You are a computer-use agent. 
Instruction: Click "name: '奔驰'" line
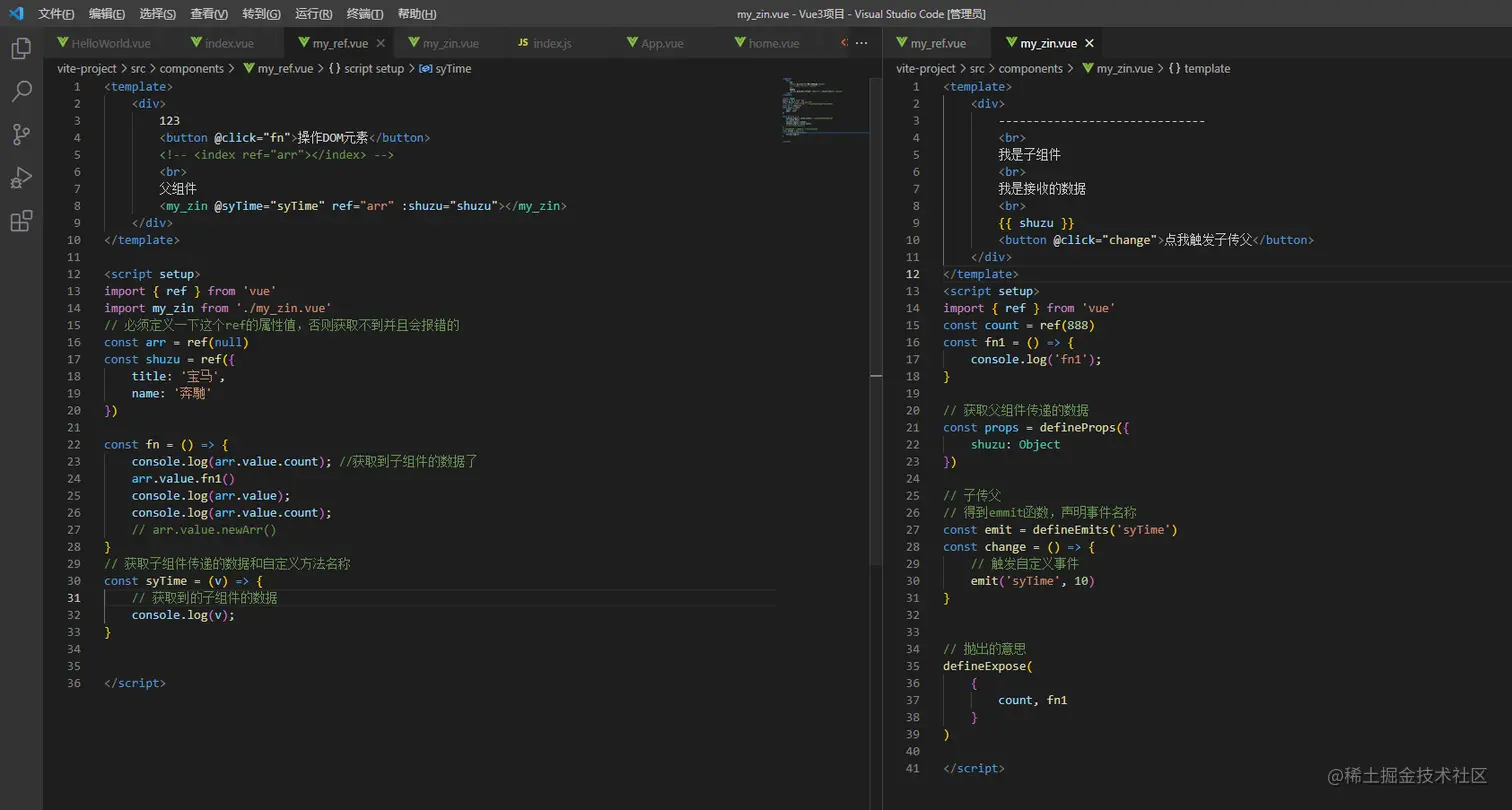(x=172, y=393)
